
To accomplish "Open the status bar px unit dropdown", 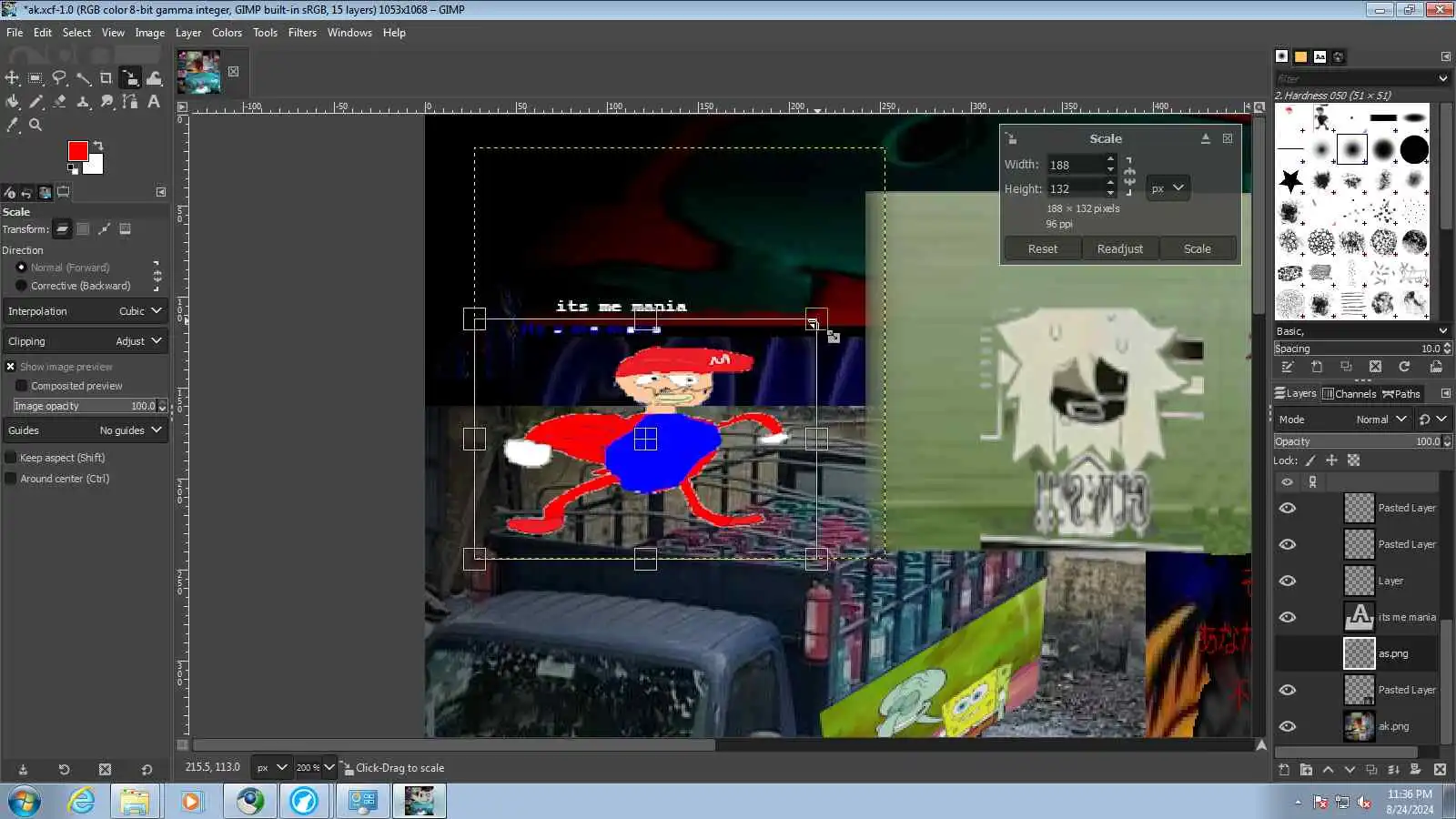I will click(x=271, y=768).
